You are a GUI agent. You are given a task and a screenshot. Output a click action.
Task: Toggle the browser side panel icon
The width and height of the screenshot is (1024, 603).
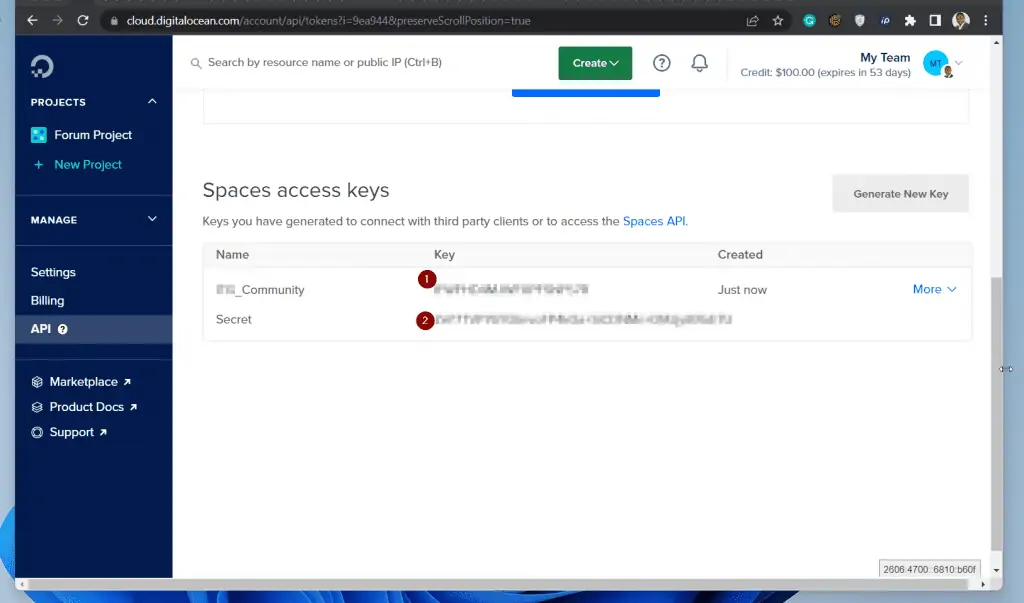(935, 21)
